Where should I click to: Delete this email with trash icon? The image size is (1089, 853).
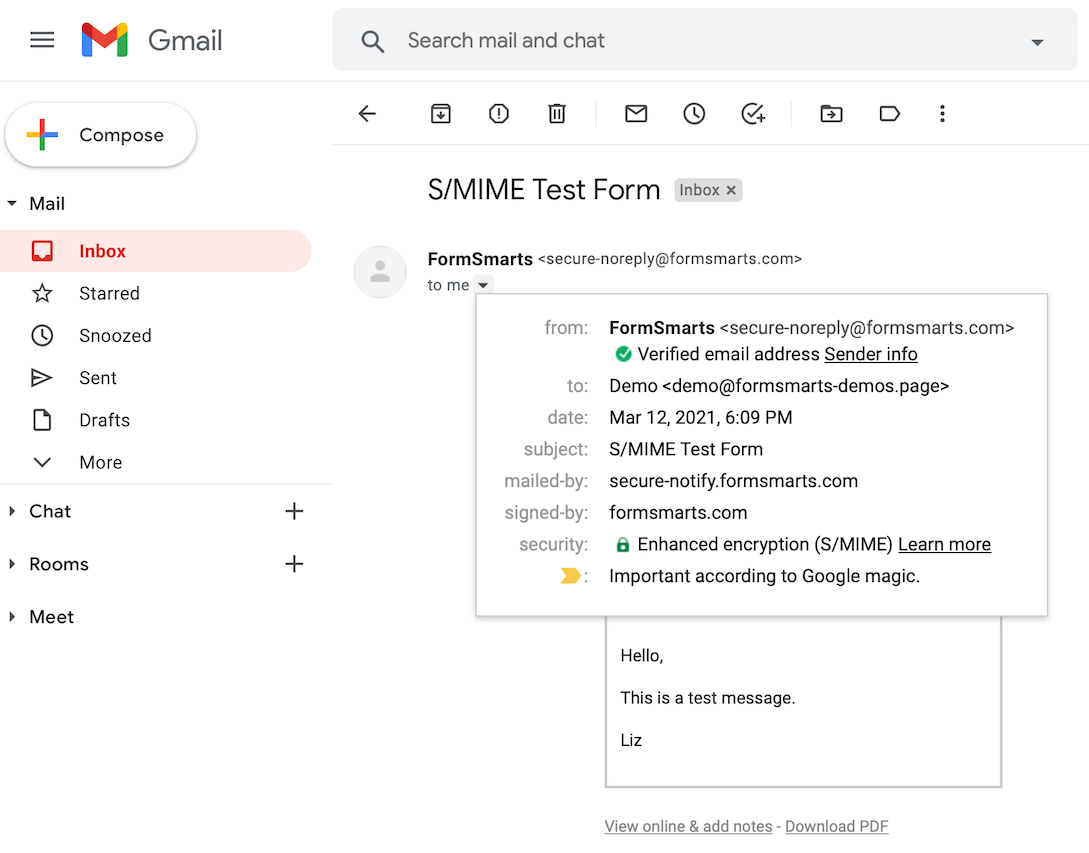pyautogui.click(x=556, y=113)
